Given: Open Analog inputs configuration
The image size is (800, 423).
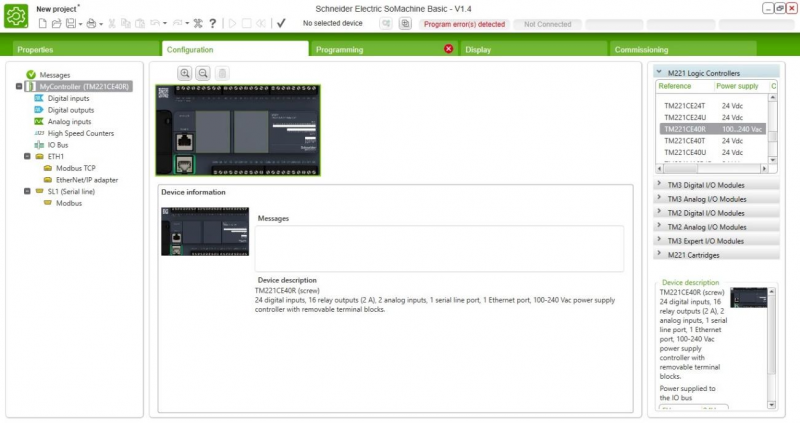Looking at the screenshot, I should [69, 122].
